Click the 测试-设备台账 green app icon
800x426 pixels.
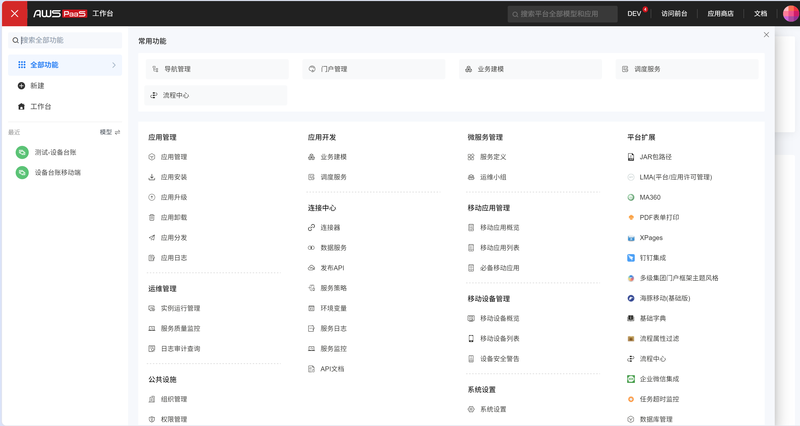coord(22,152)
